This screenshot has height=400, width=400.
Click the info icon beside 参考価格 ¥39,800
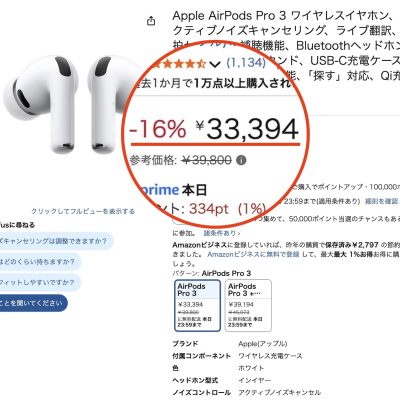pyautogui.click(x=241, y=161)
